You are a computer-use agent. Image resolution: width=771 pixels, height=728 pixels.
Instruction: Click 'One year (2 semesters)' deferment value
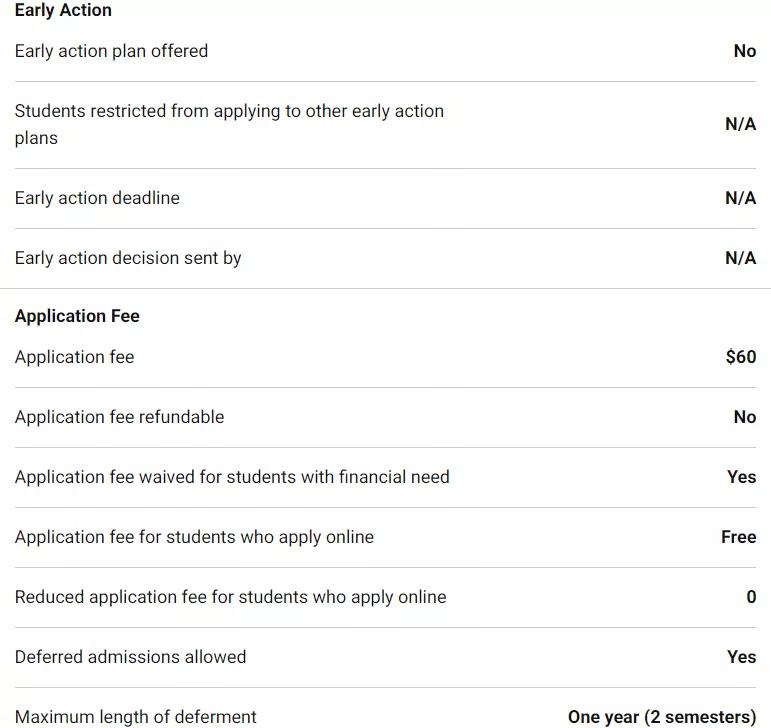click(661, 717)
